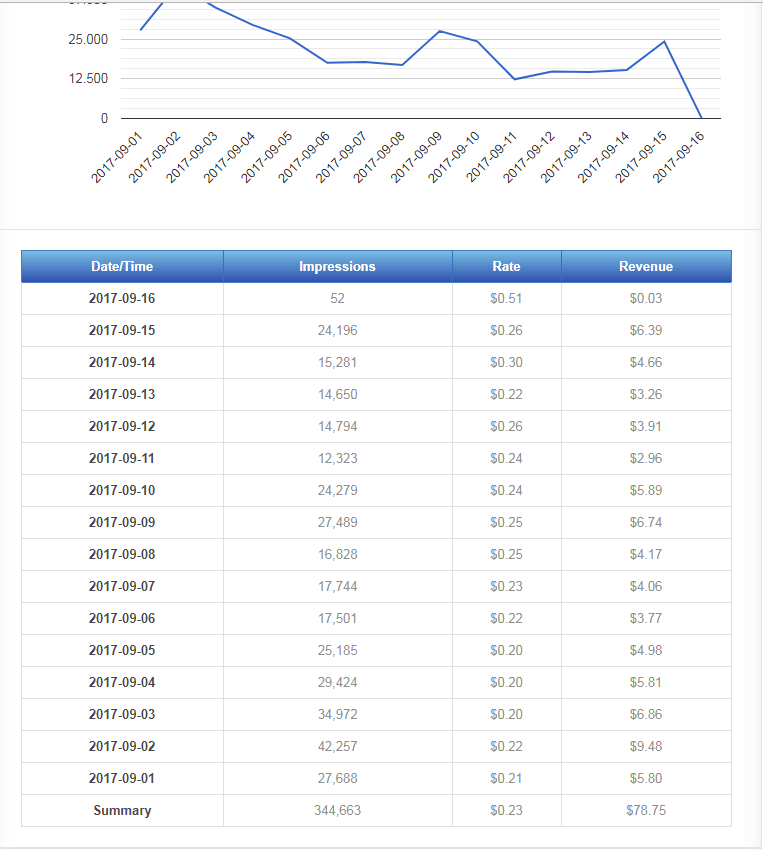Viewport: 763px width, 850px height.
Task: Select the 2017-09-16 date cell in table
Action: click(122, 298)
